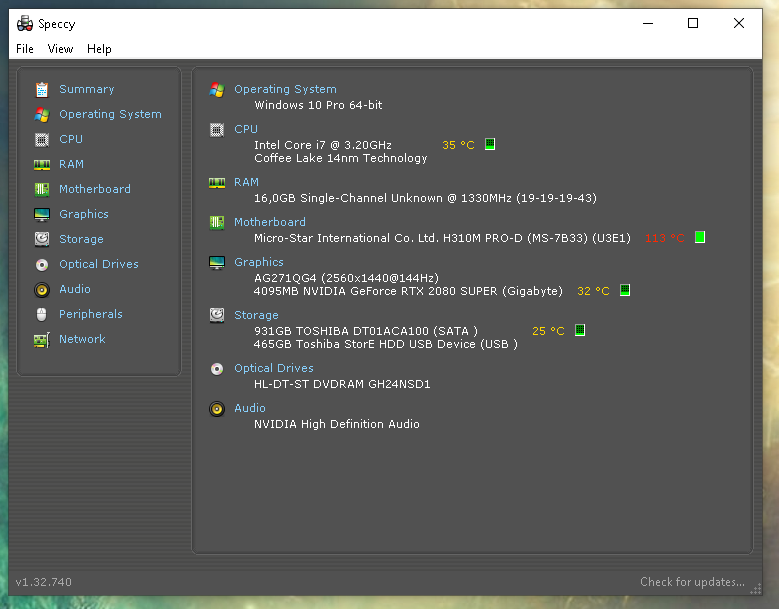The image size is (779, 609).
Task: Click the Graphics icon in main panel
Action: tap(217, 263)
